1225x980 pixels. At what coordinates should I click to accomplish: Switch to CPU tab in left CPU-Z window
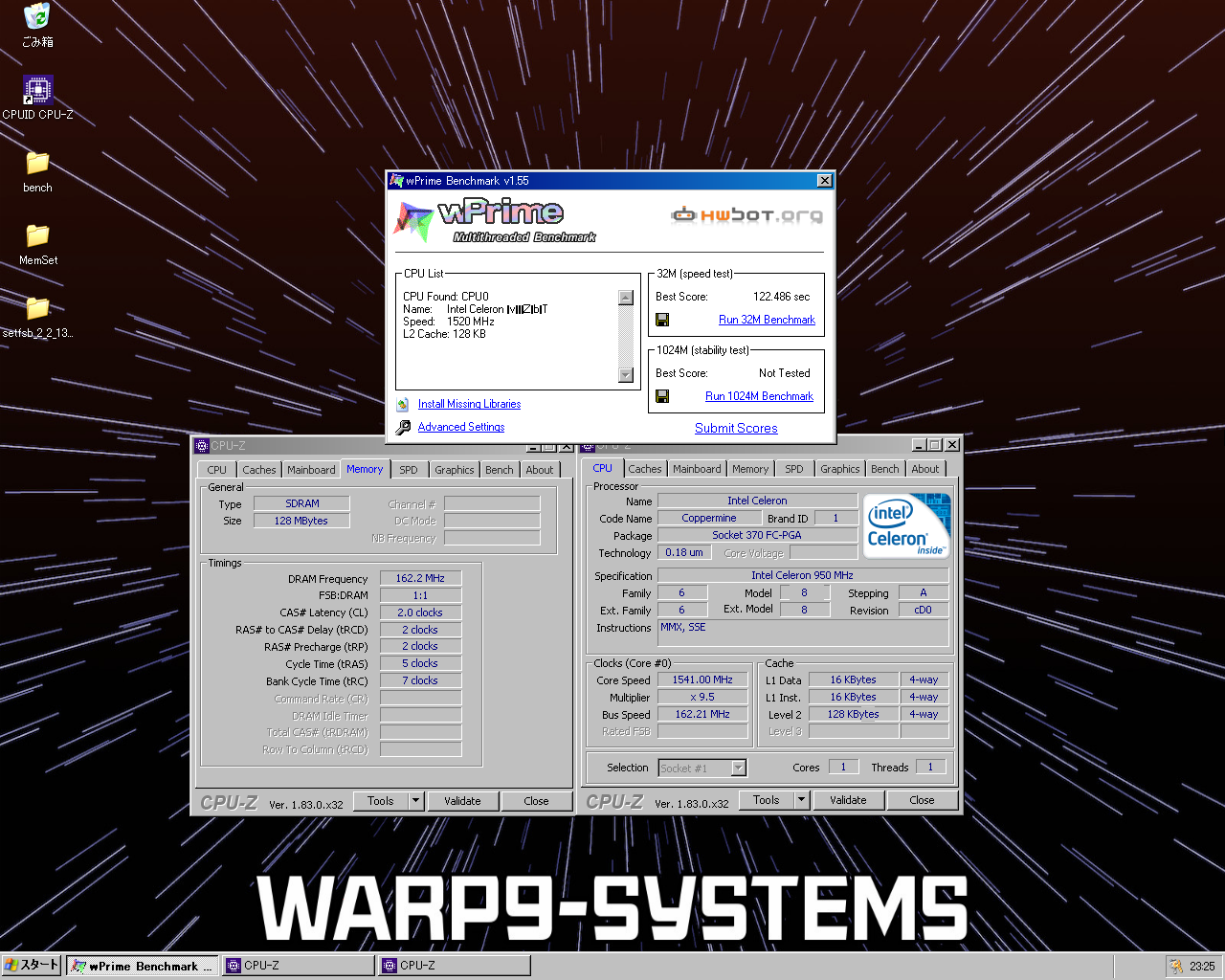tap(217, 470)
